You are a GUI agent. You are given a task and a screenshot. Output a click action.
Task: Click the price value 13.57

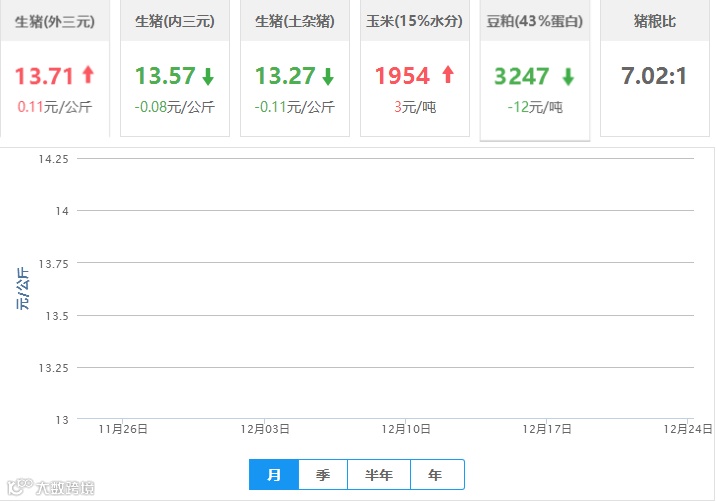tap(166, 76)
